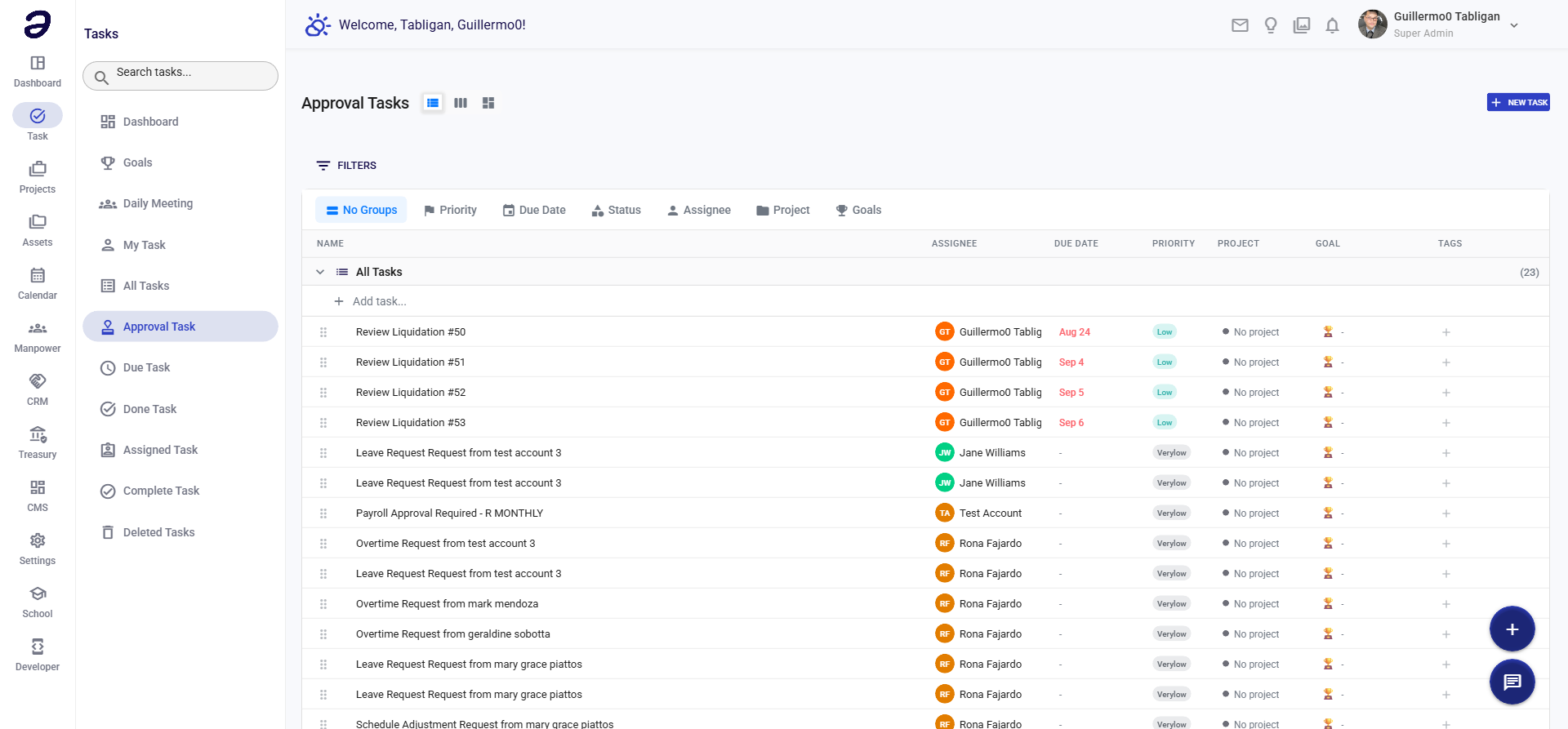Open CRM module in left rail

[x=38, y=389]
